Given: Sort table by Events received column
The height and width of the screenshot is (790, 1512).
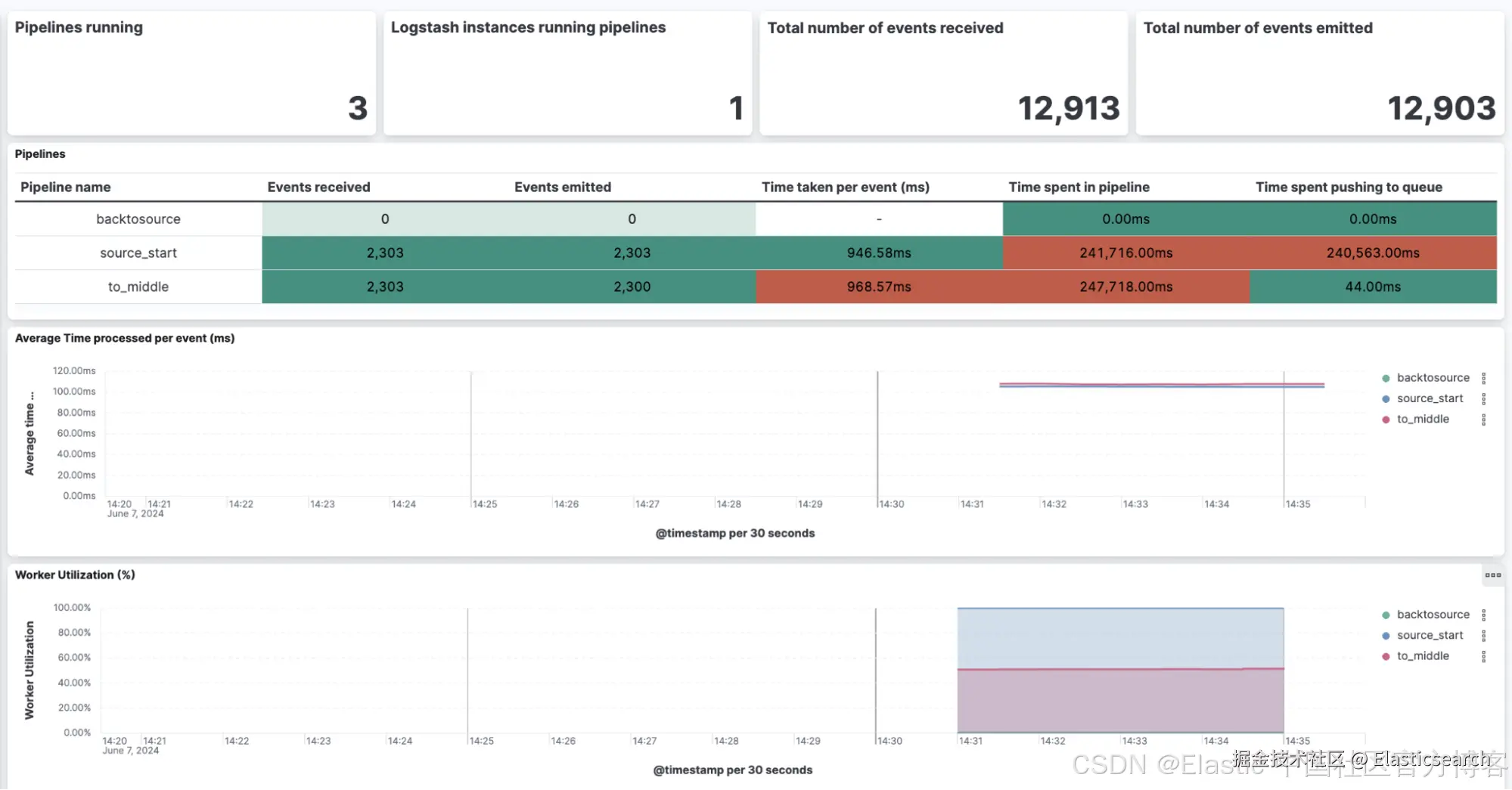Looking at the screenshot, I should 318,187.
